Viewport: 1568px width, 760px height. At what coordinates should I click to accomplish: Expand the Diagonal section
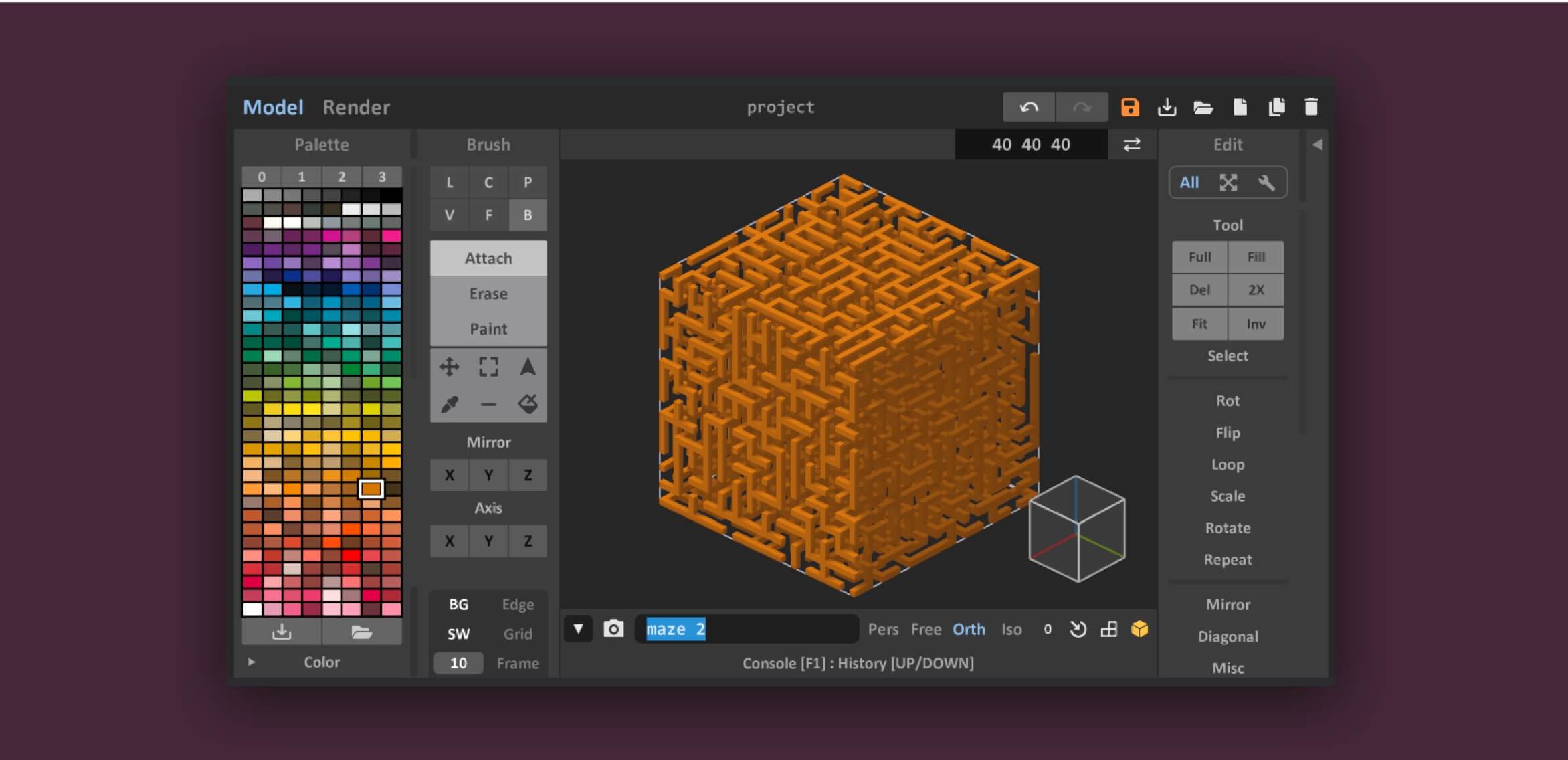click(x=1228, y=636)
